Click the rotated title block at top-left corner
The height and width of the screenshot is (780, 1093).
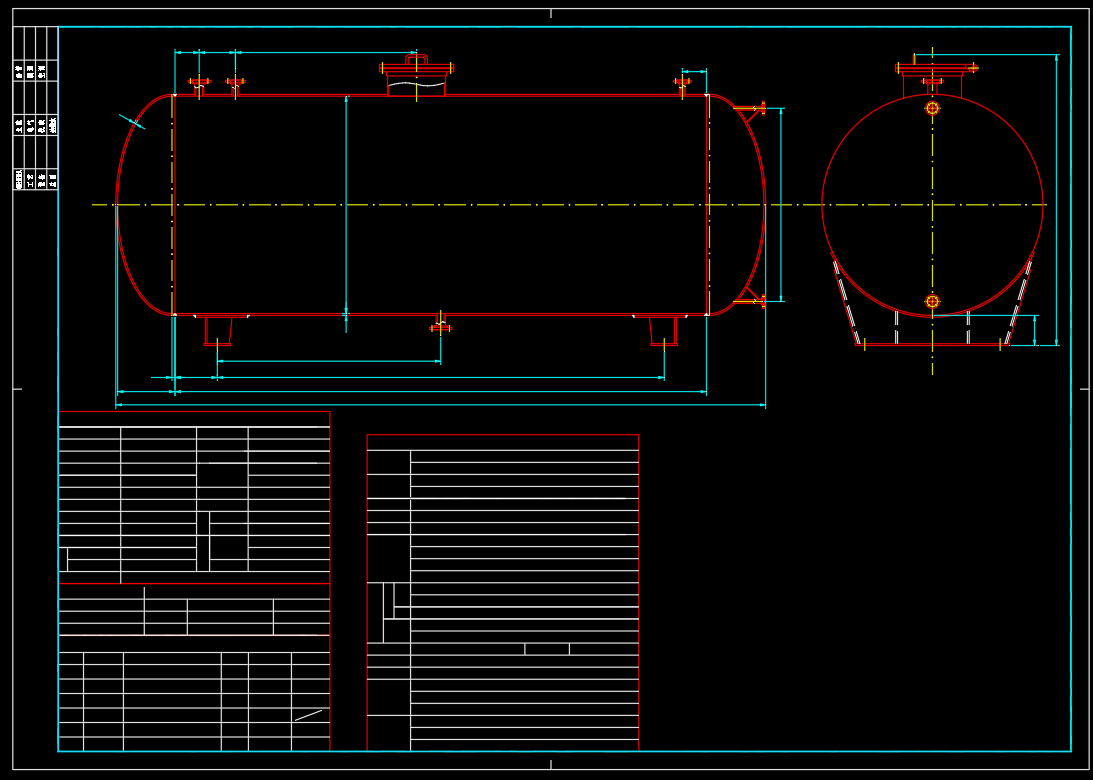tap(35, 108)
